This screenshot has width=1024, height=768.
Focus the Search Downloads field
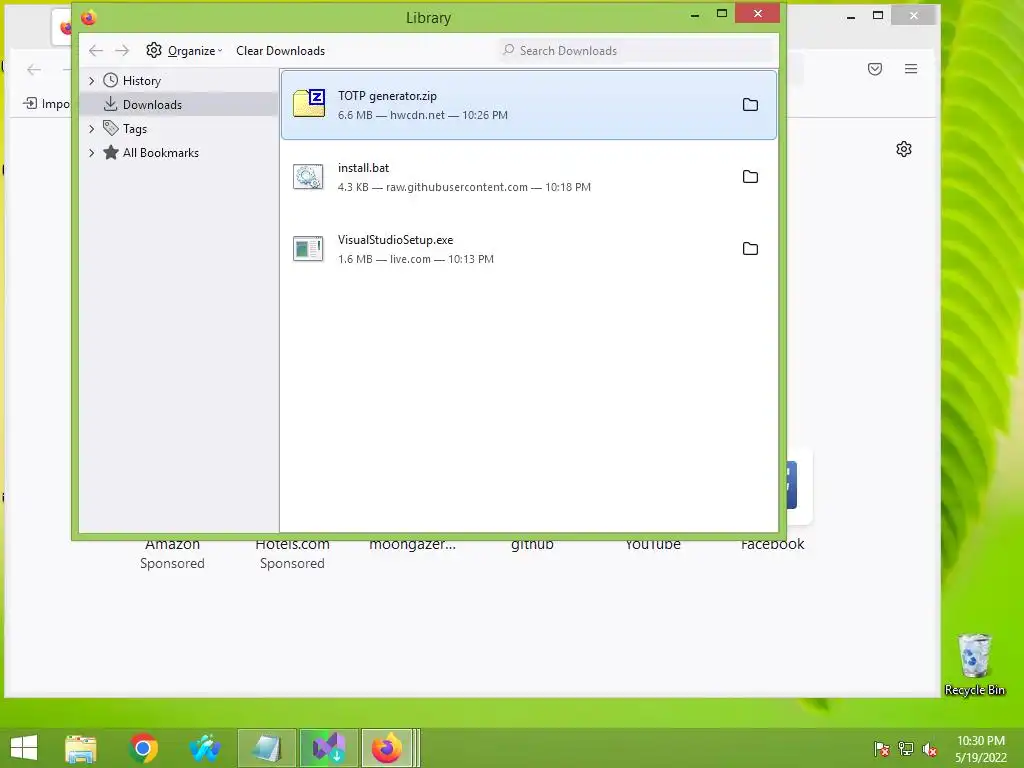point(637,50)
